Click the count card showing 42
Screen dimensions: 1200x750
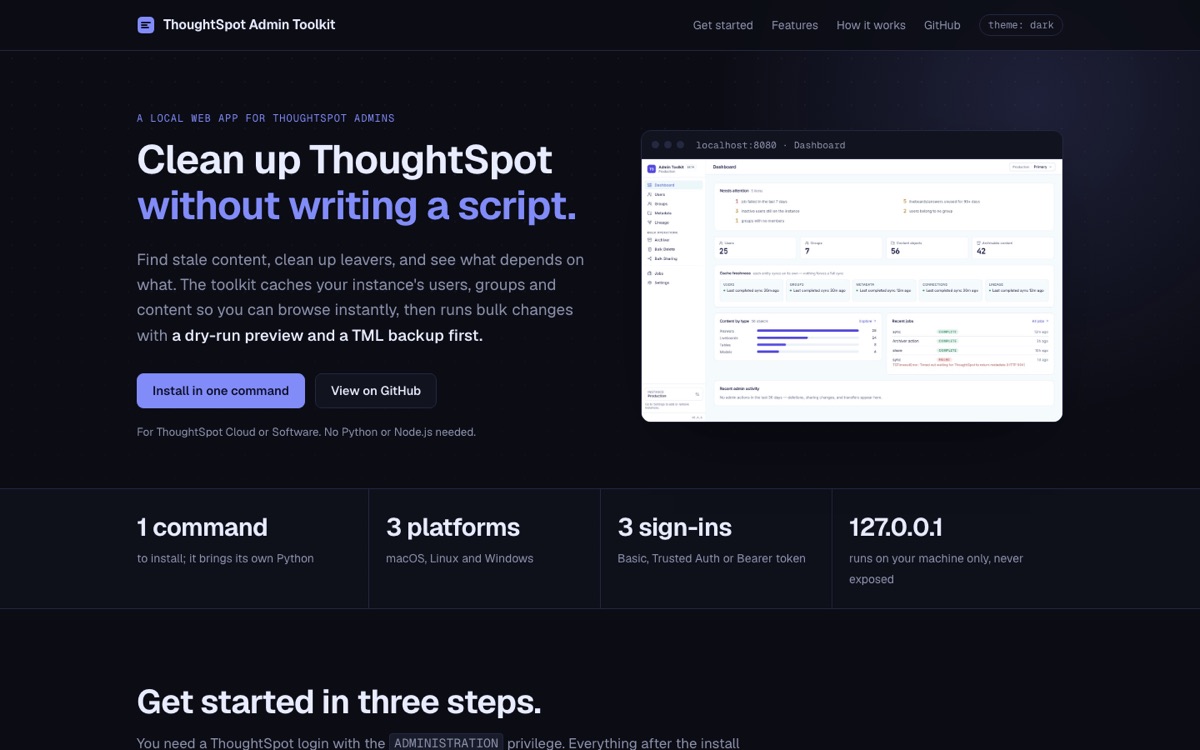coord(1013,248)
